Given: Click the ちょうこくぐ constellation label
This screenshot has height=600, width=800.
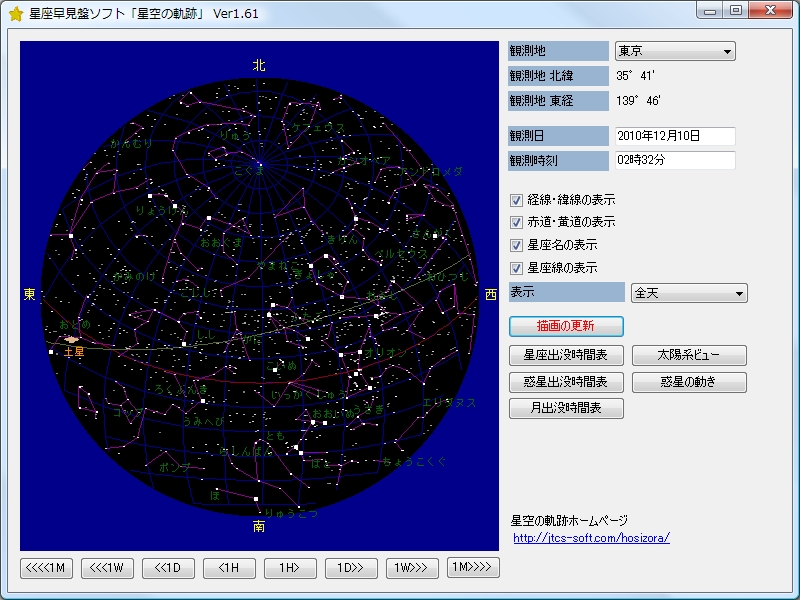Looking at the screenshot, I should click(x=414, y=462).
